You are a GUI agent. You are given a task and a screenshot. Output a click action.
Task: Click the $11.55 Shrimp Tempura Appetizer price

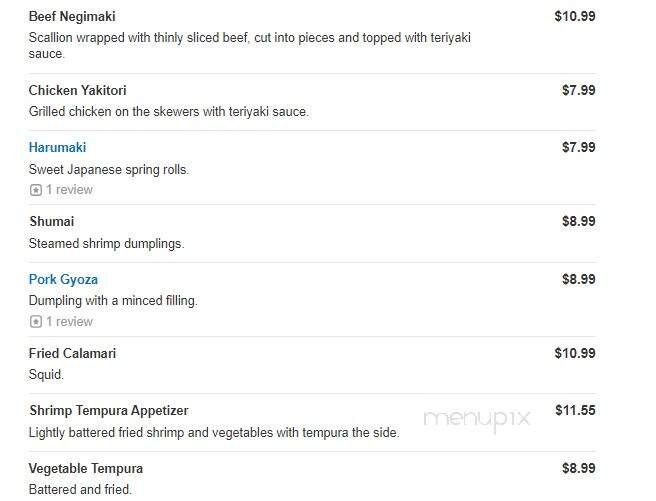(x=575, y=411)
